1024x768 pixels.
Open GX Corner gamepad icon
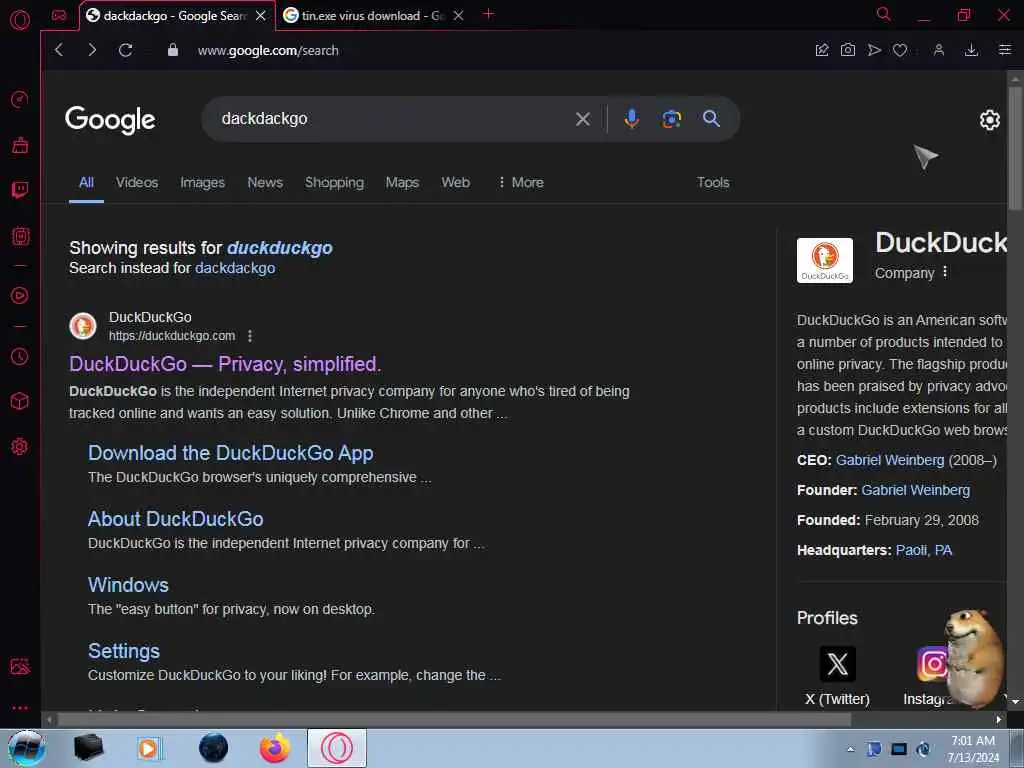click(x=59, y=15)
